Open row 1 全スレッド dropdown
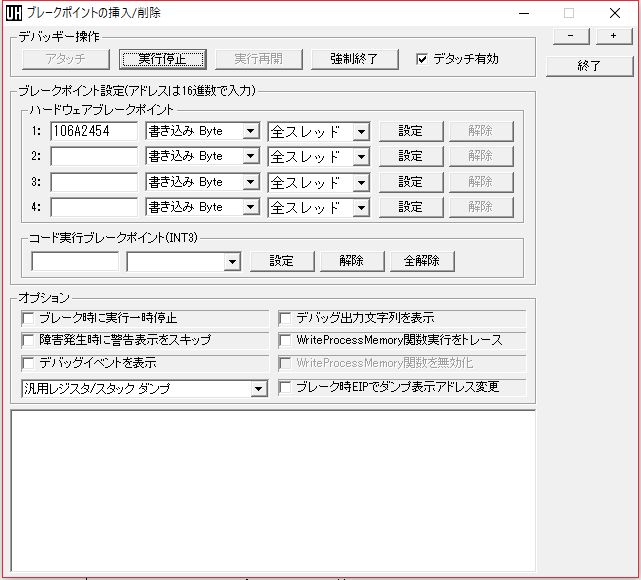Screen dimensions: 641x580 319,132
